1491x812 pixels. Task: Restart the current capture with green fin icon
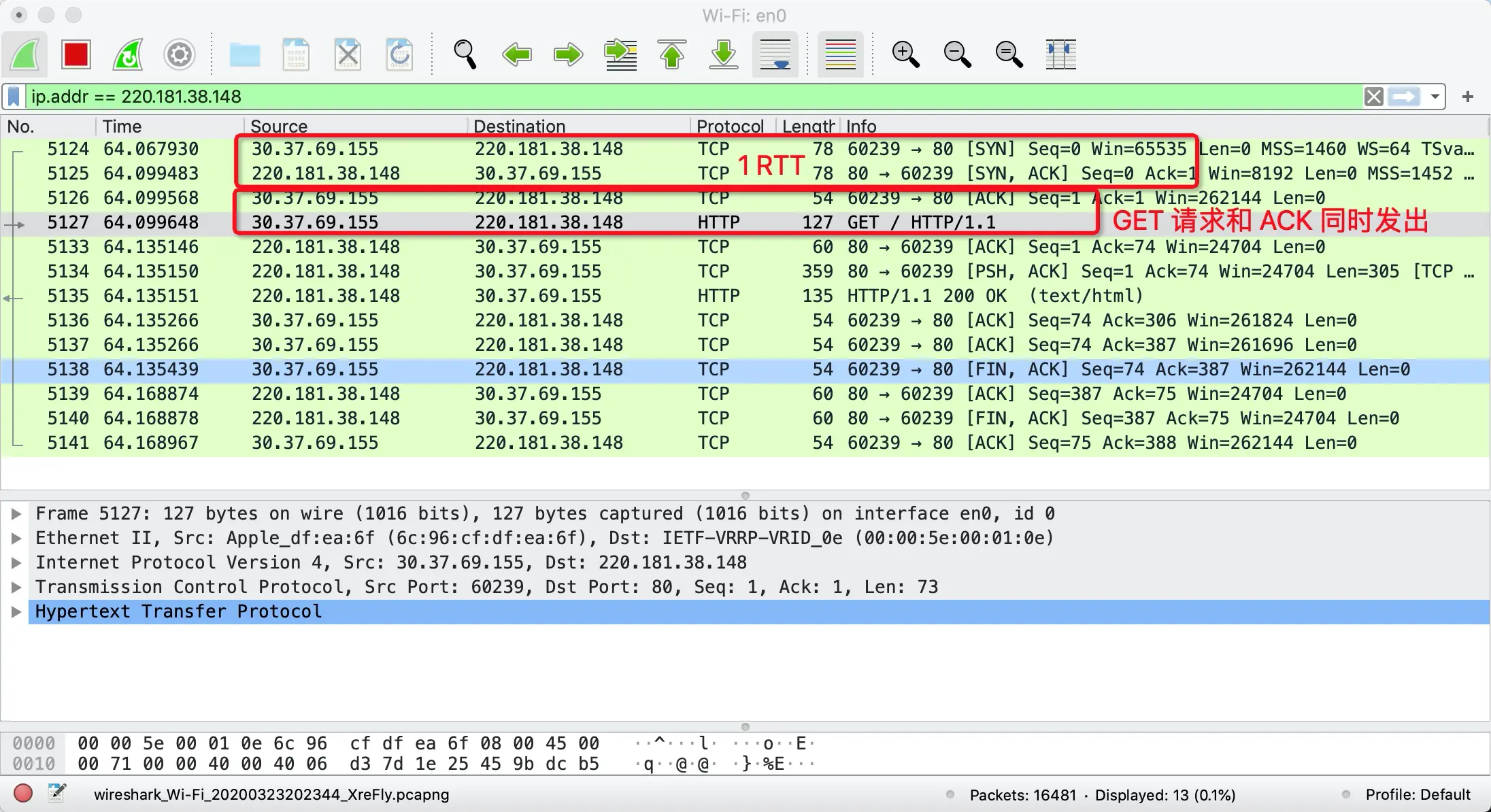128,54
